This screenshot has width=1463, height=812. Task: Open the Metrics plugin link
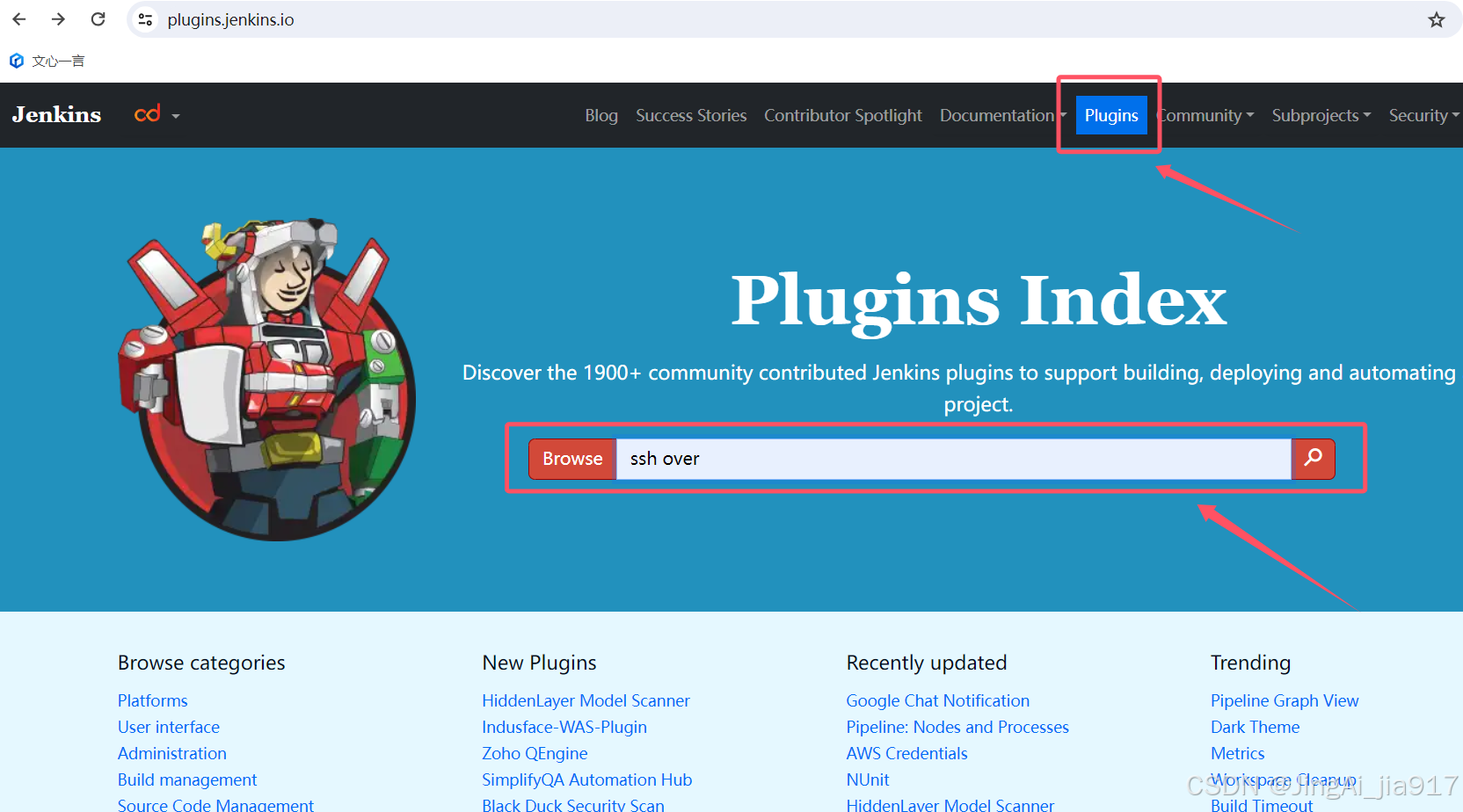pyautogui.click(x=1238, y=753)
